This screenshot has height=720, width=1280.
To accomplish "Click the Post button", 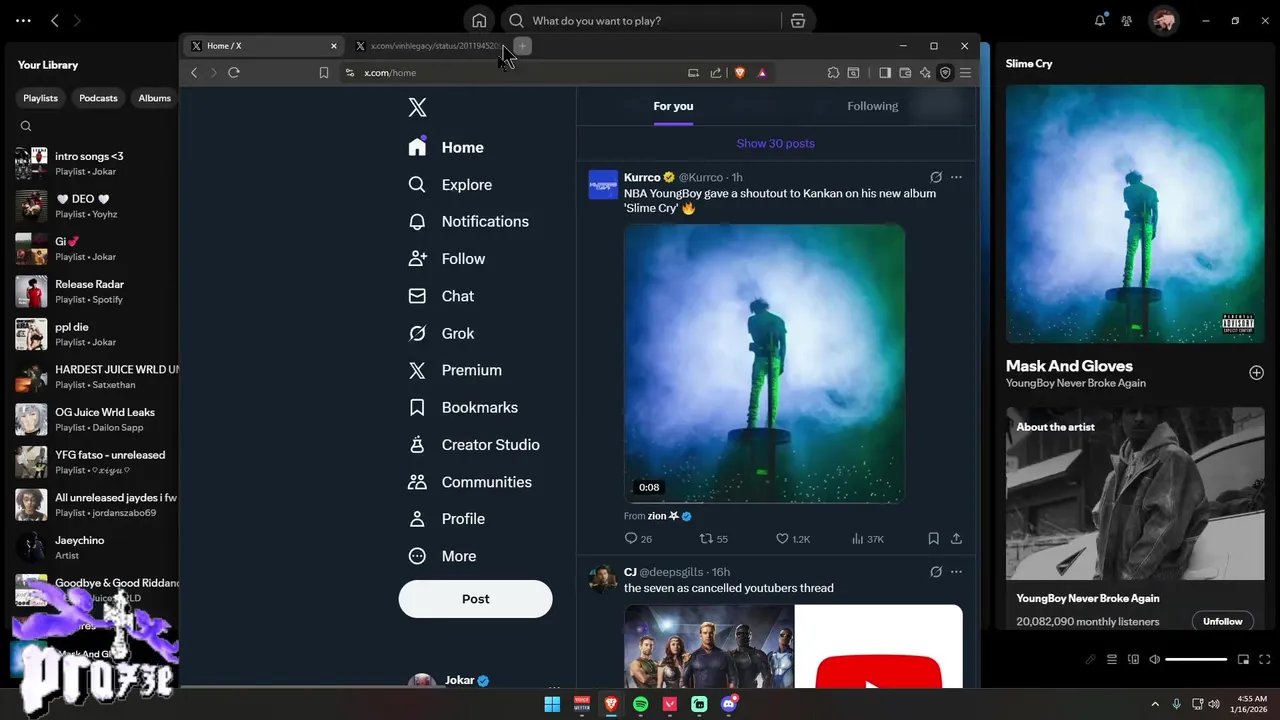I will (x=475, y=599).
